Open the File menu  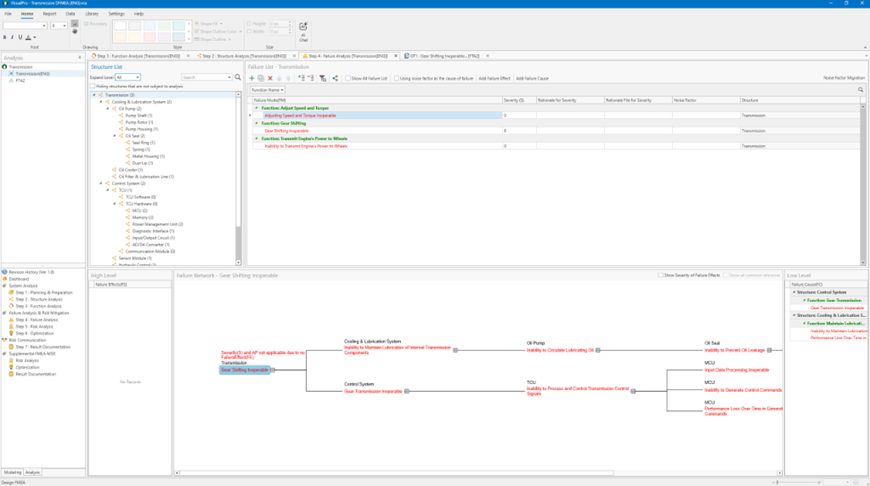(x=8, y=14)
